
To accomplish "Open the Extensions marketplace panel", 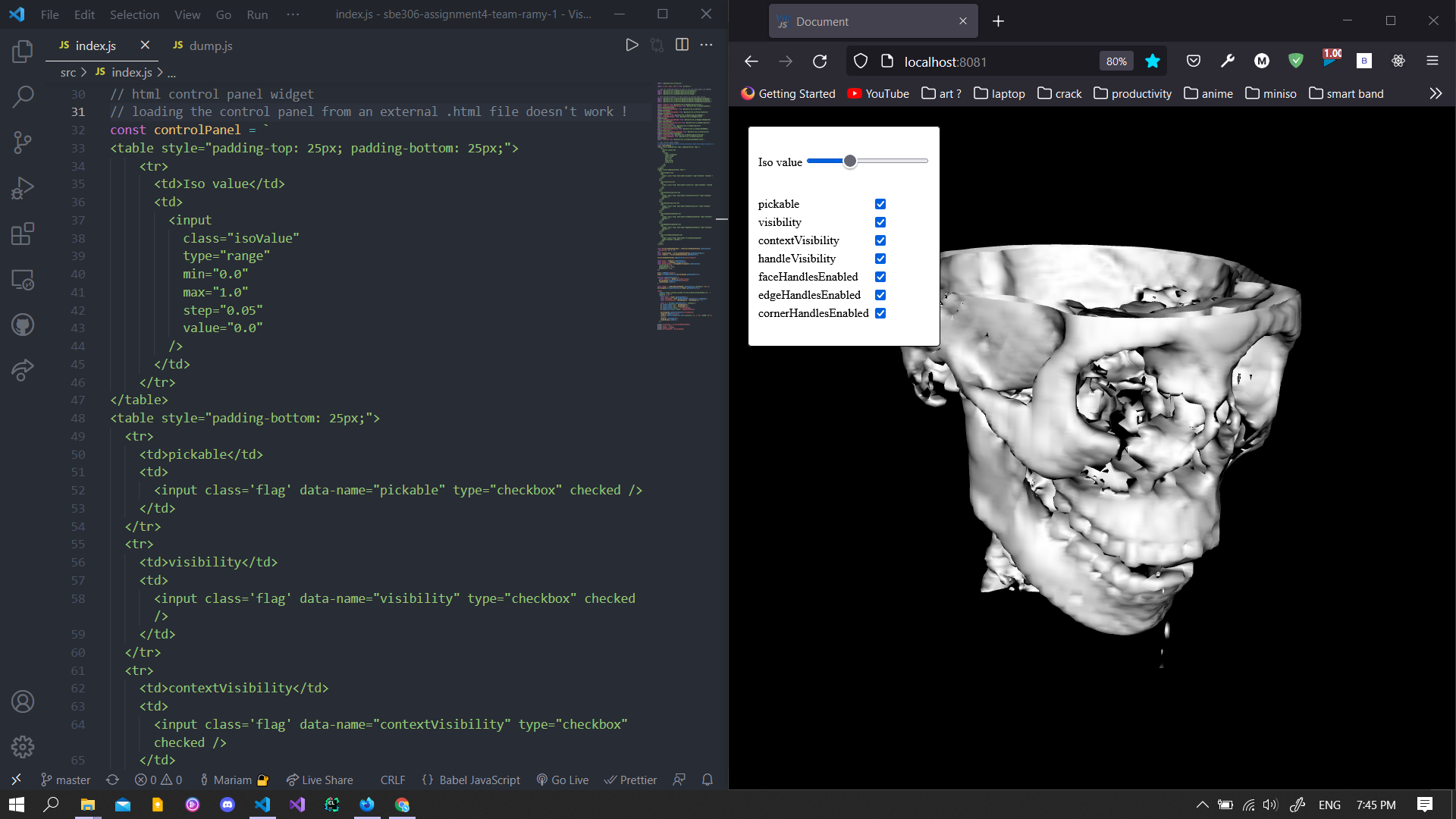I will pyautogui.click(x=23, y=234).
